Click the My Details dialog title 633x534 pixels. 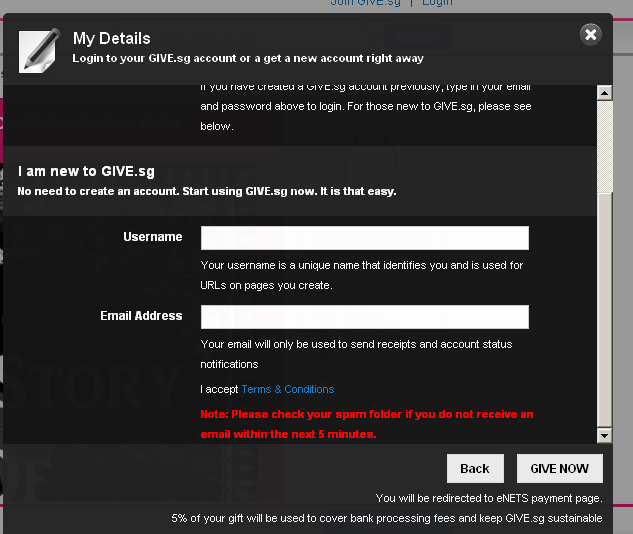click(111, 39)
